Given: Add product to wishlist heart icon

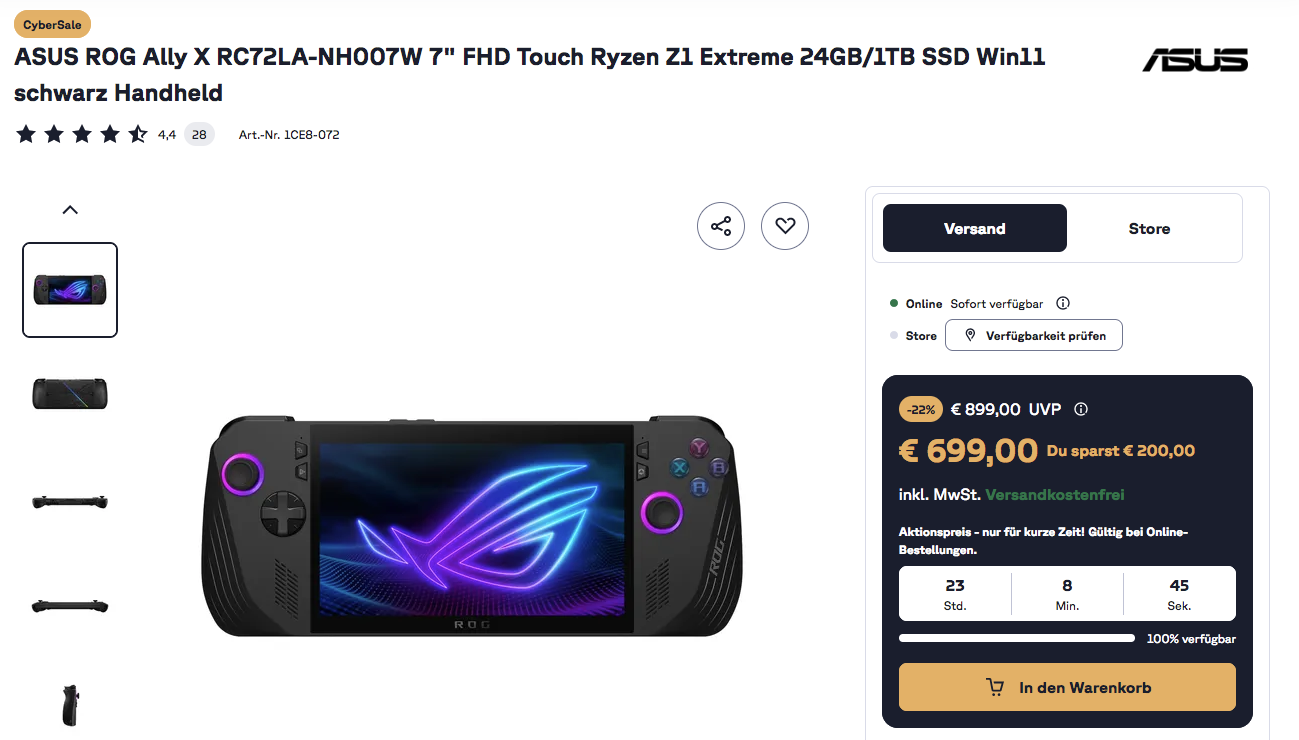Looking at the screenshot, I should click(x=785, y=226).
